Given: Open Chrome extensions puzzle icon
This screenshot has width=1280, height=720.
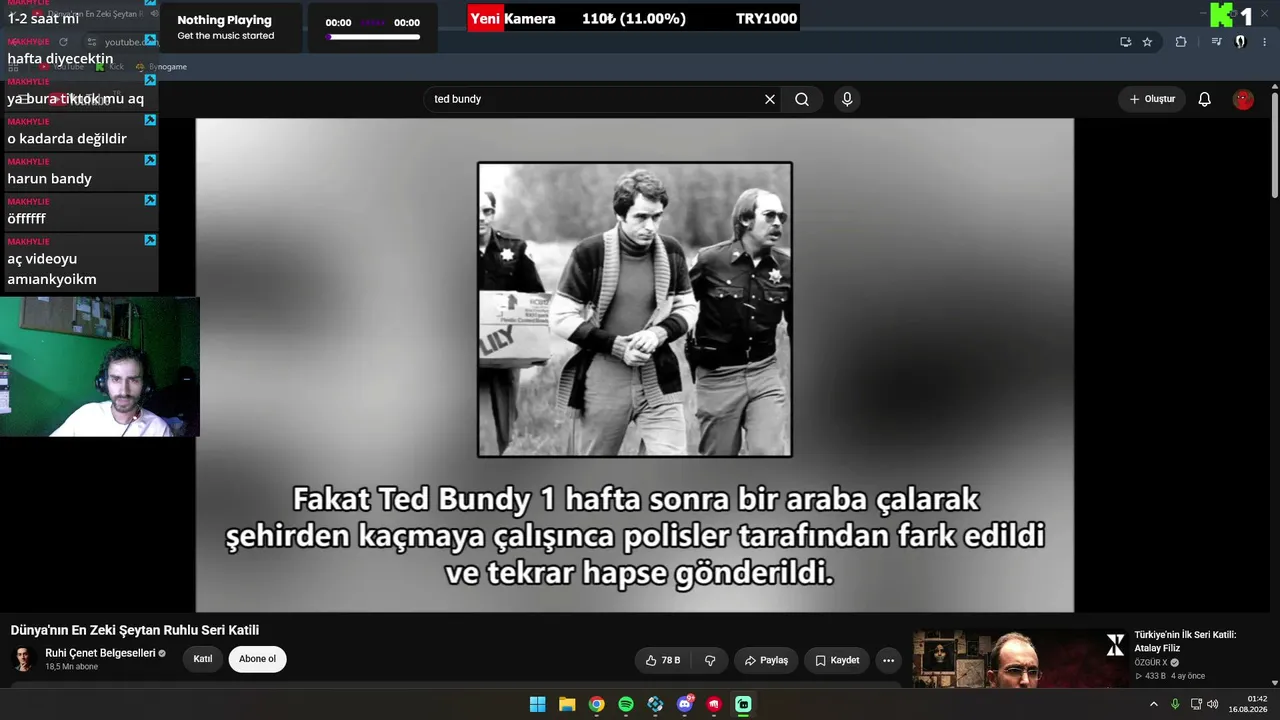Looking at the screenshot, I should [1181, 42].
